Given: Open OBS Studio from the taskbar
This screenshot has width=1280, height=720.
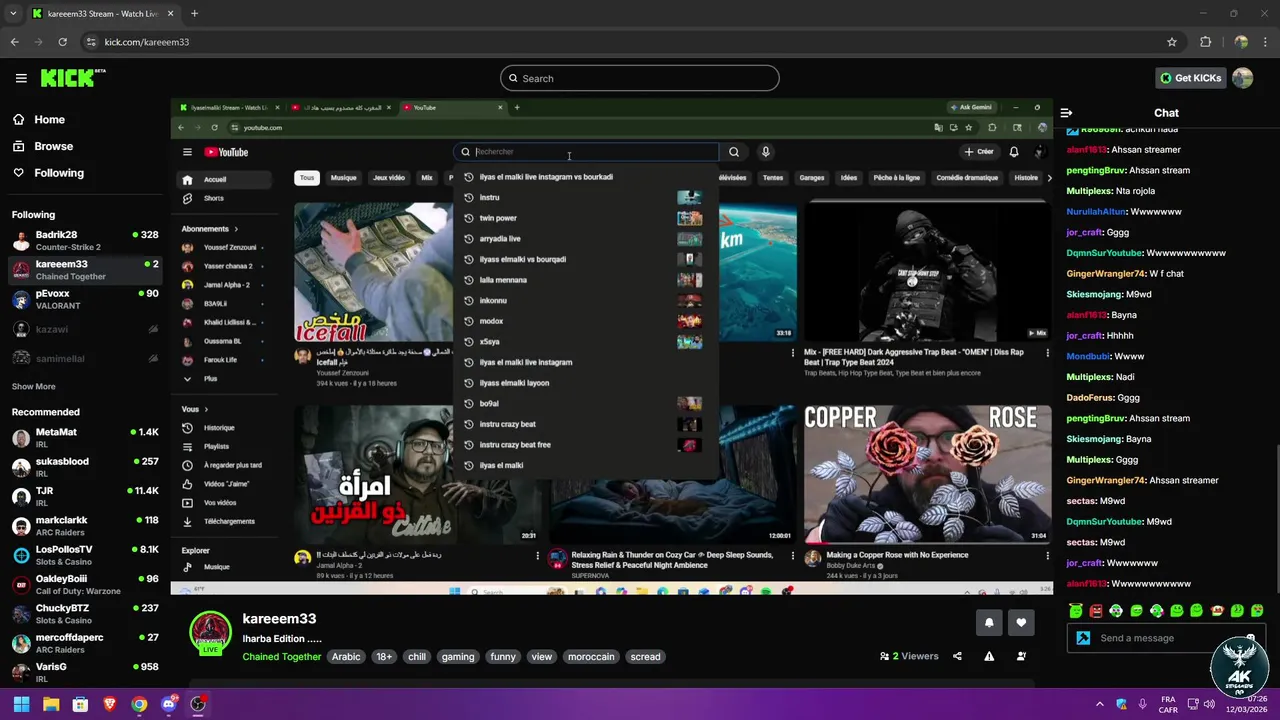Looking at the screenshot, I should tap(198, 704).
